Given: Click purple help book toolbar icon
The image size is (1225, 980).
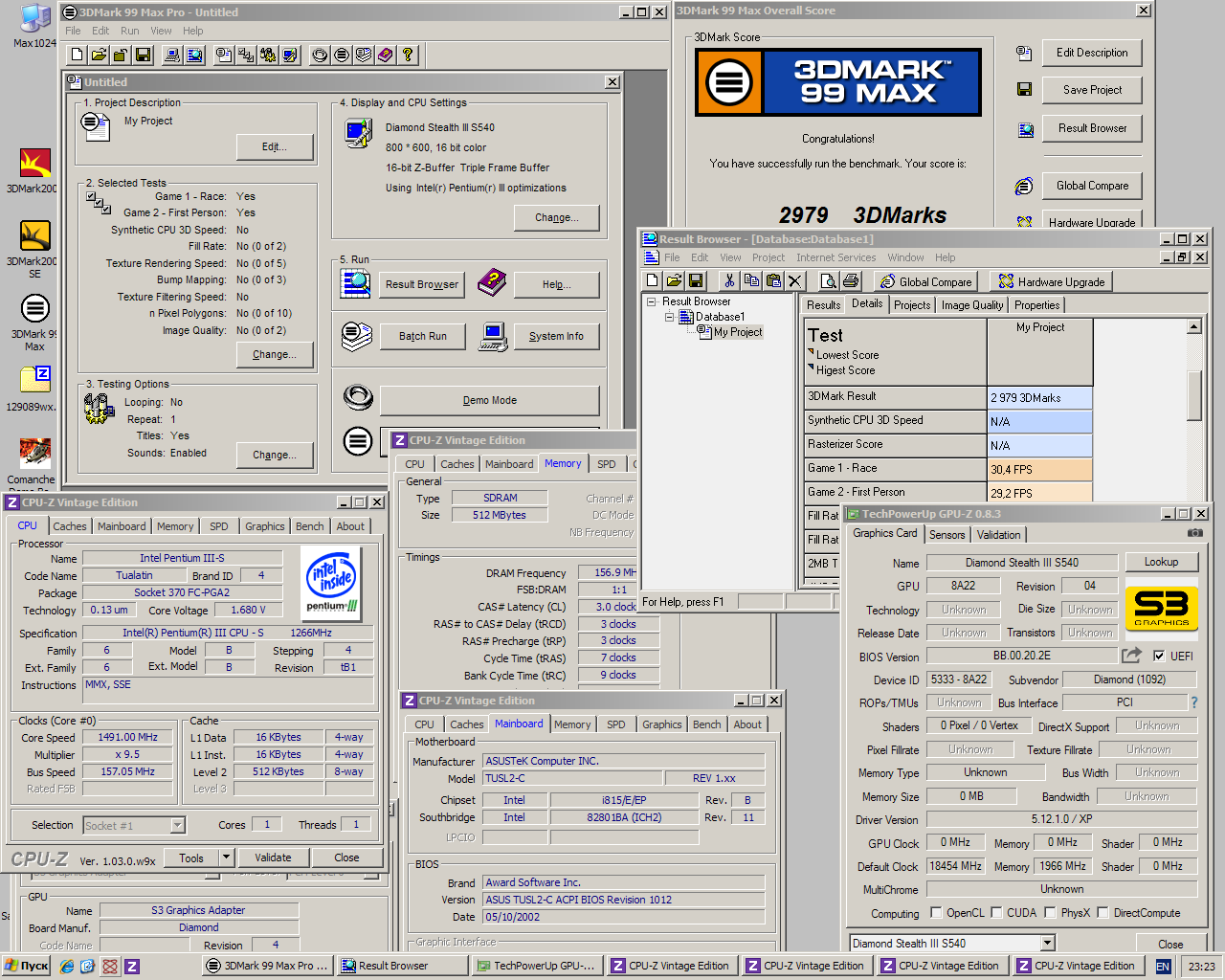Looking at the screenshot, I should pos(386,56).
